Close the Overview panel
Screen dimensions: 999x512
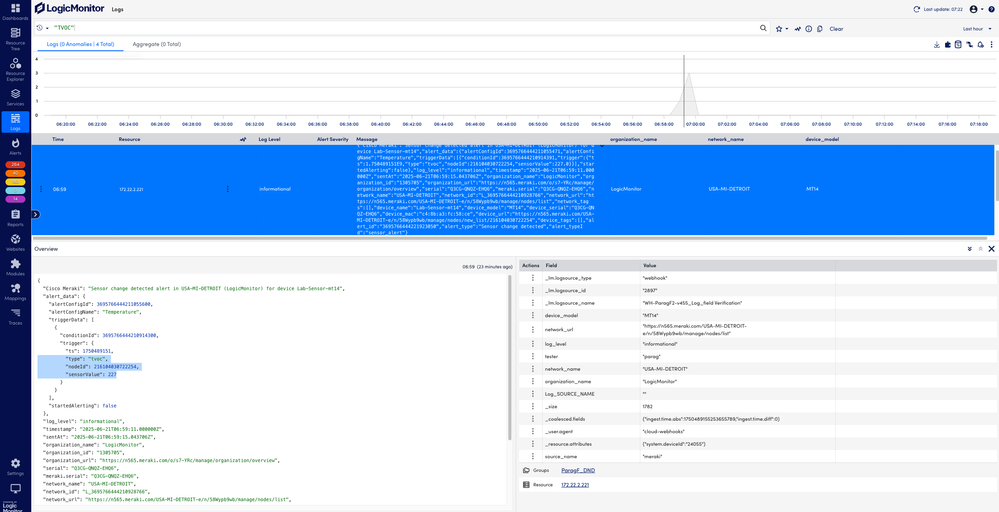pos(991,249)
